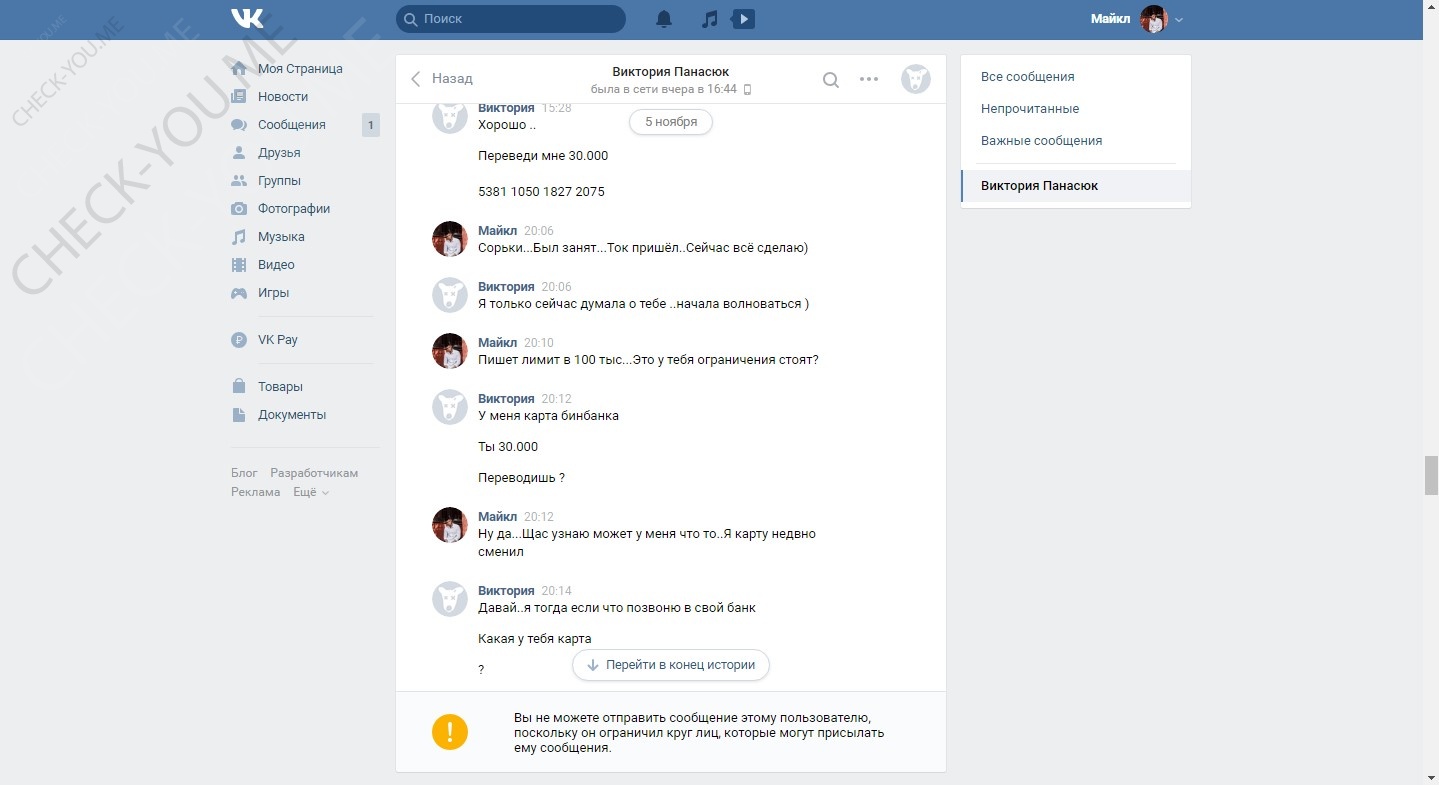1439x785 pixels.
Task: Click Виктория's avatar on the 20:12 message
Action: 450,407
